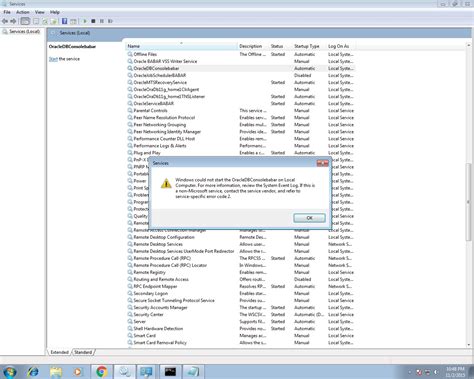Viewport: 474px width, 379px height.
Task: Open the blue Help toolbar icon
Action: pyautogui.click(x=64, y=21)
